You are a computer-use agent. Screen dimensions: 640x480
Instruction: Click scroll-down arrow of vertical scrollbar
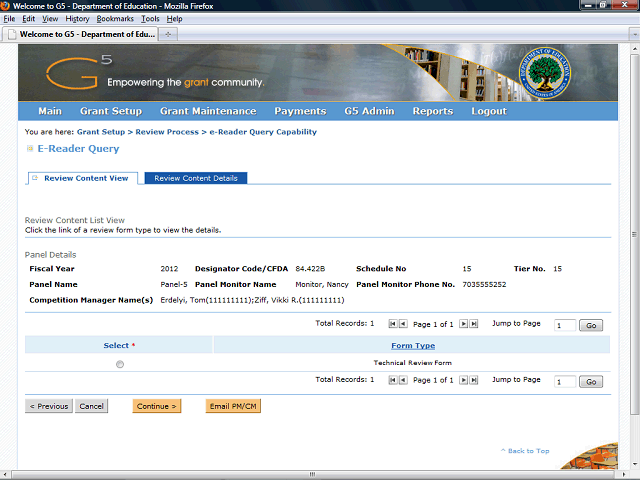pos(634,464)
